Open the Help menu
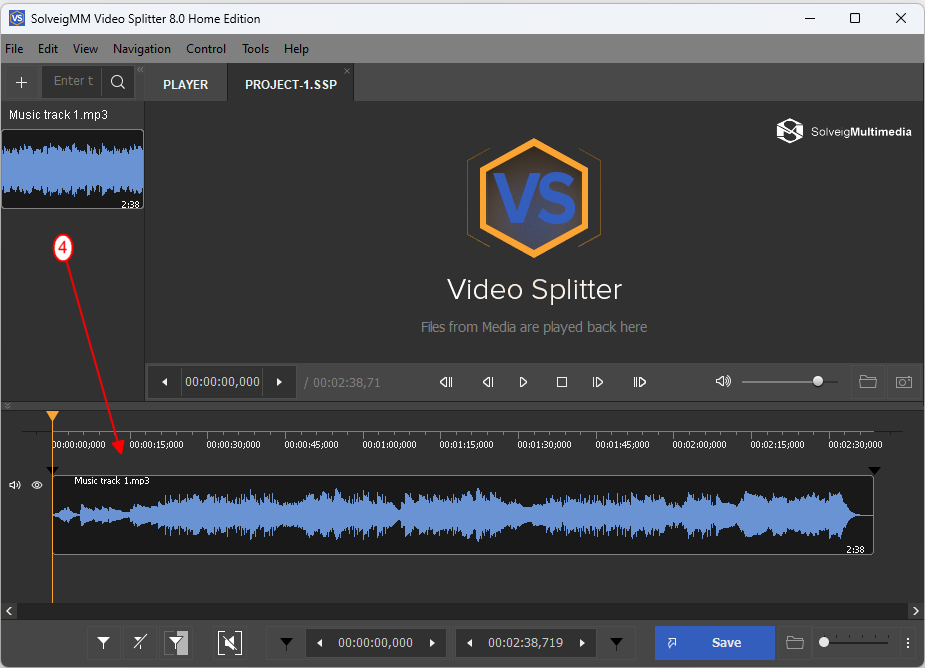 (296, 49)
